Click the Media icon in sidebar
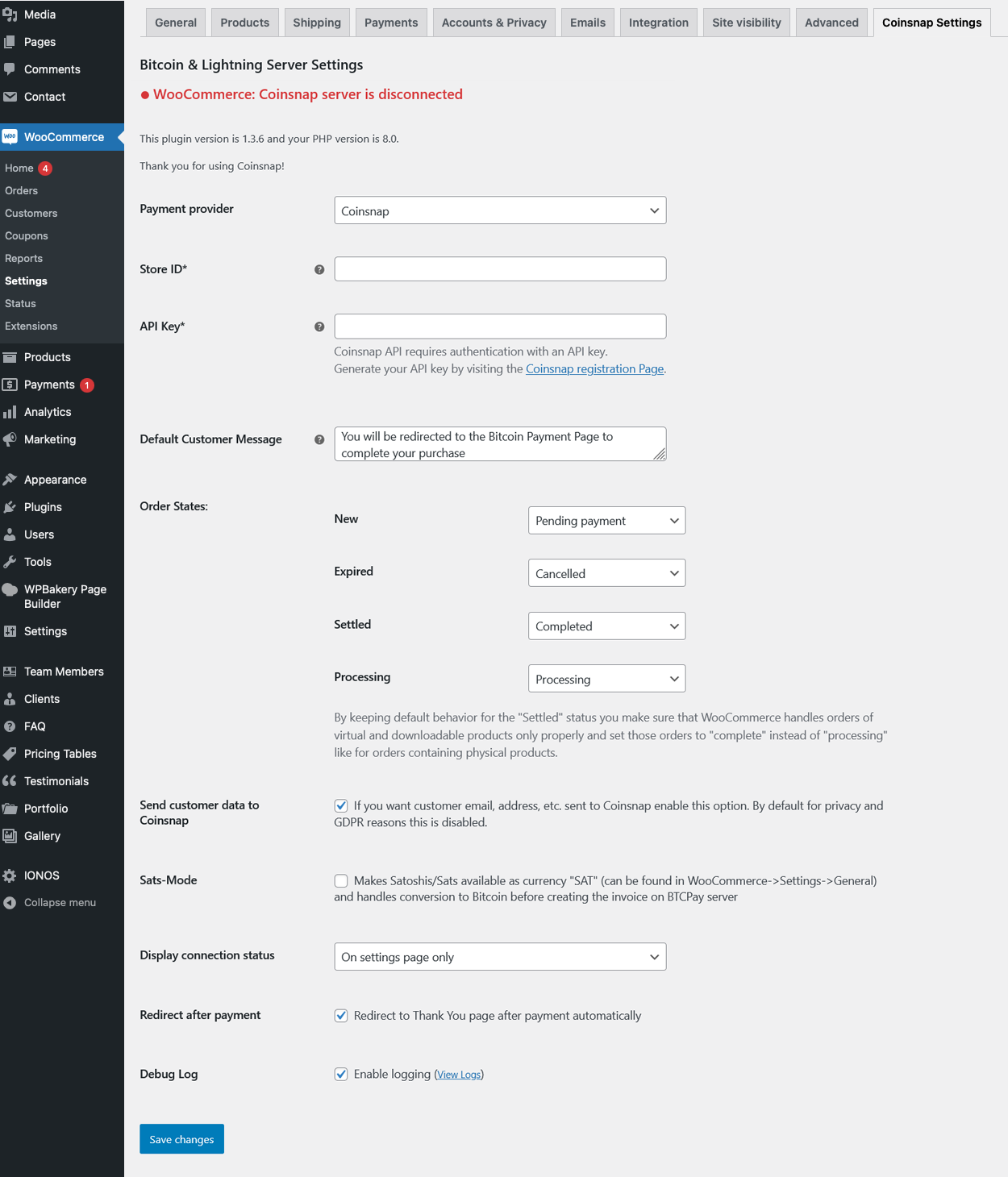Viewport: 1008px width, 1177px height. click(x=10, y=15)
